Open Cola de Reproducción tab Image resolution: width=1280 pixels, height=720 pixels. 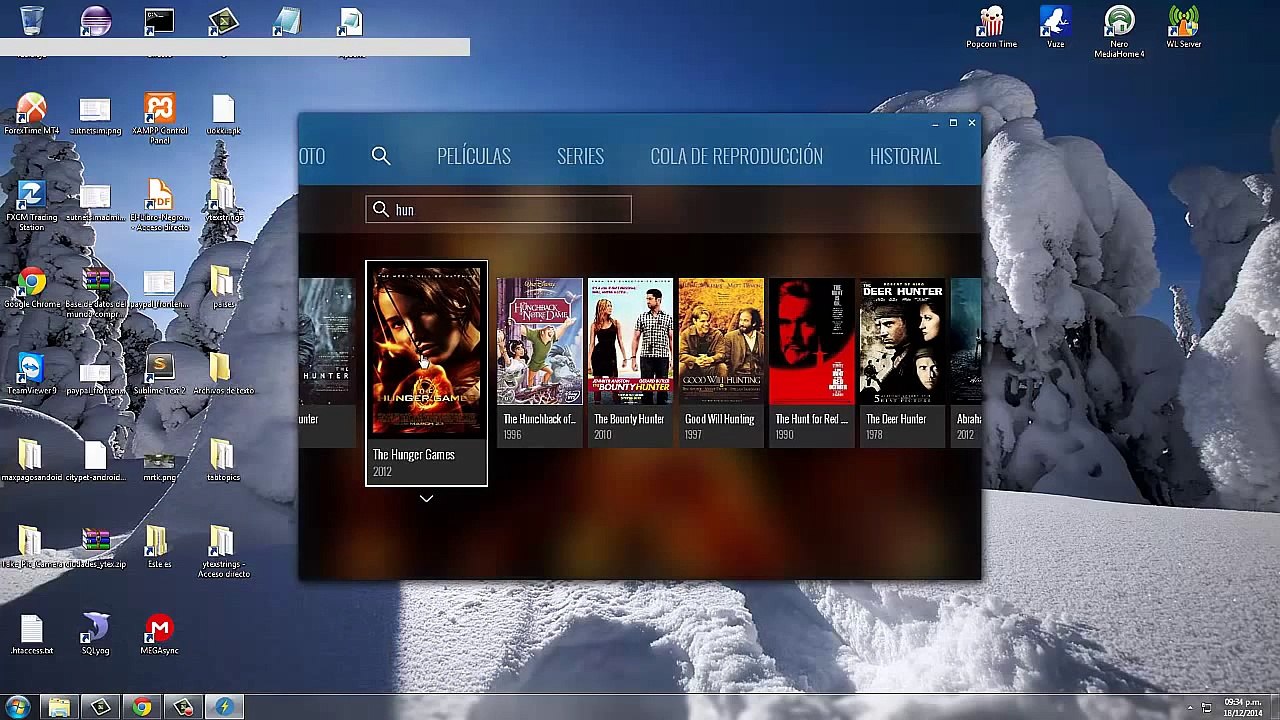click(736, 156)
